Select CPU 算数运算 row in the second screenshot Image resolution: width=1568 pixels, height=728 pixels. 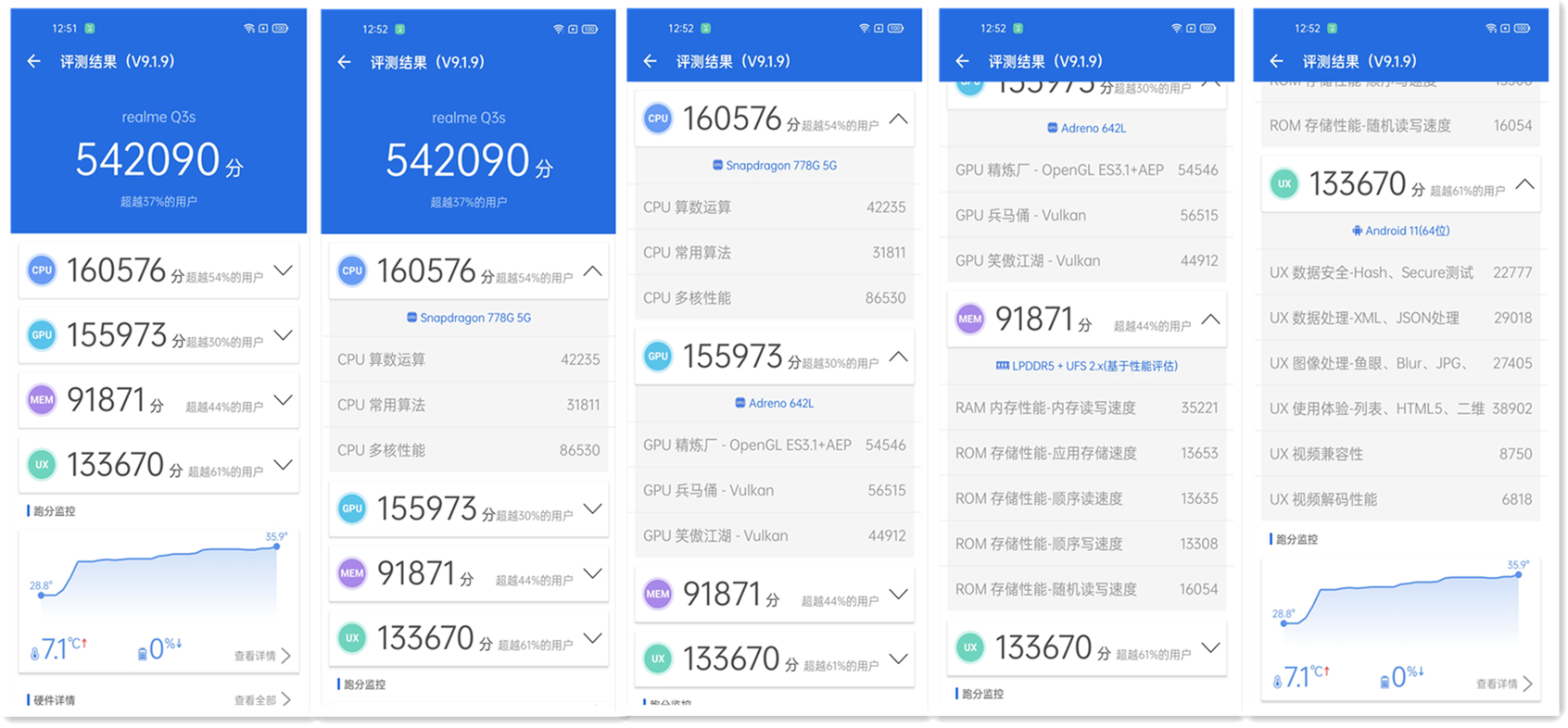click(468, 359)
